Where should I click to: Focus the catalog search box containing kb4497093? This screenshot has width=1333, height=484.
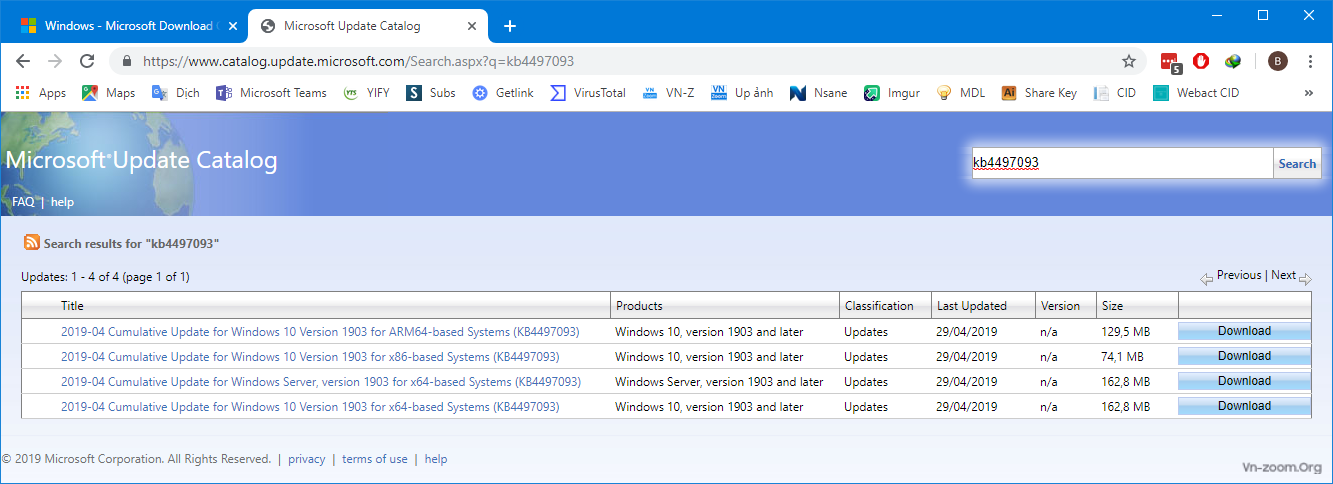[x=1122, y=164]
